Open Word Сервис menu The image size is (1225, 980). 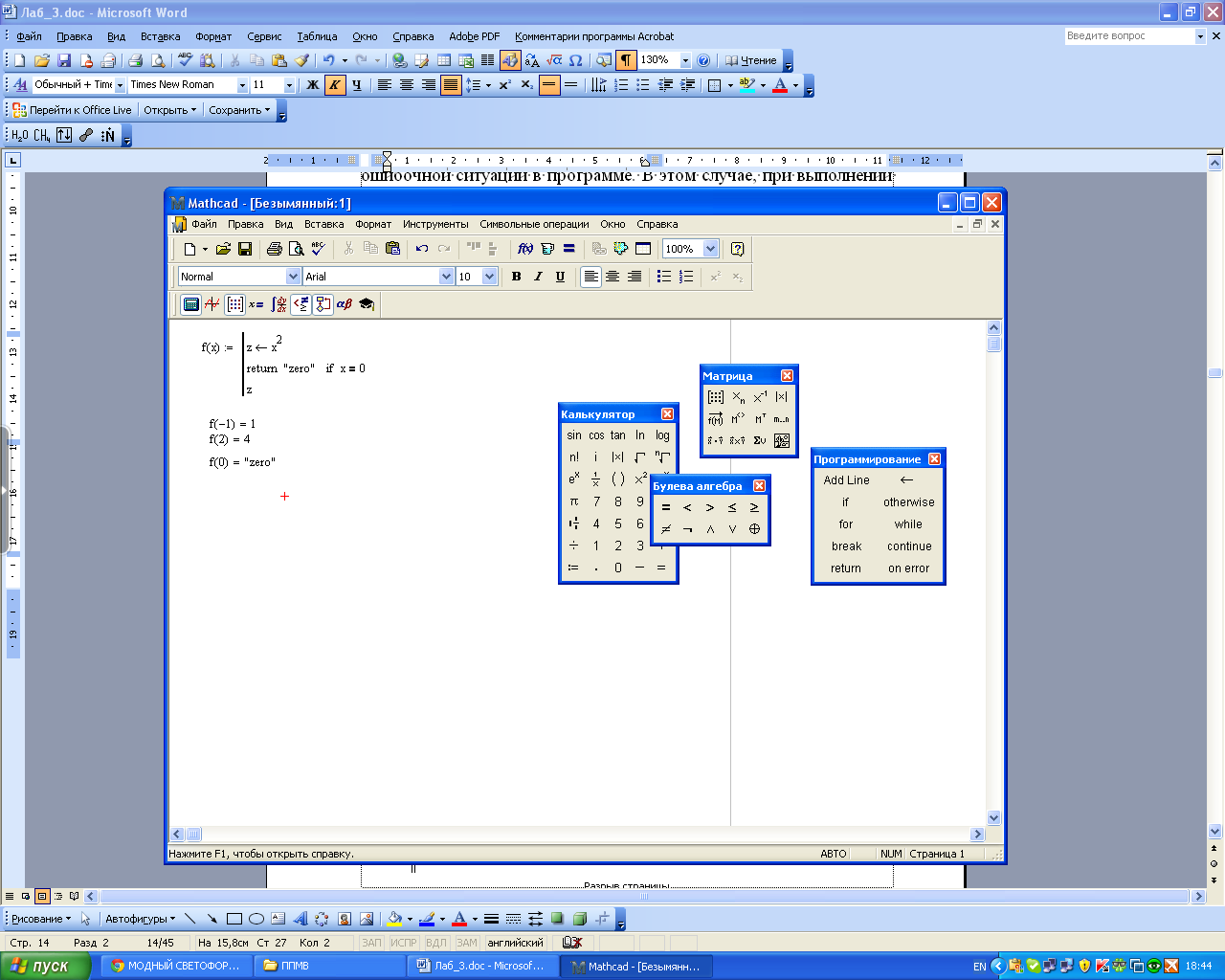coord(264,36)
